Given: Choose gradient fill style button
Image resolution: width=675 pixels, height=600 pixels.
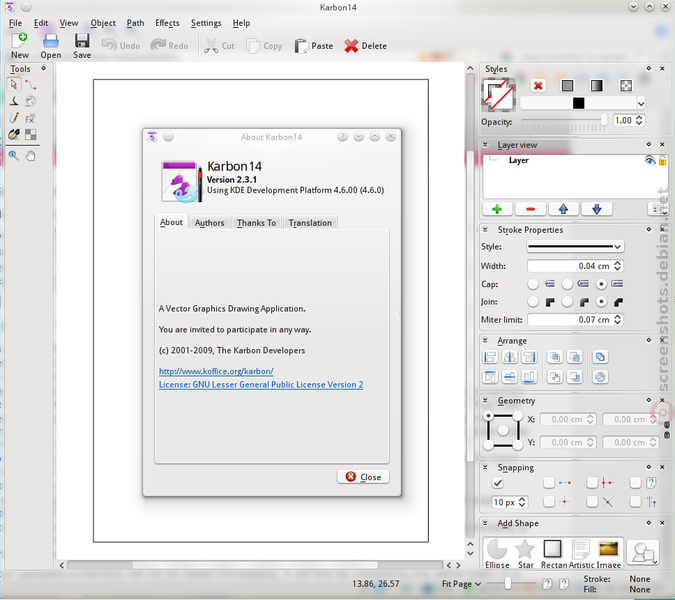Looking at the screenshot, I should click(597, 86).
